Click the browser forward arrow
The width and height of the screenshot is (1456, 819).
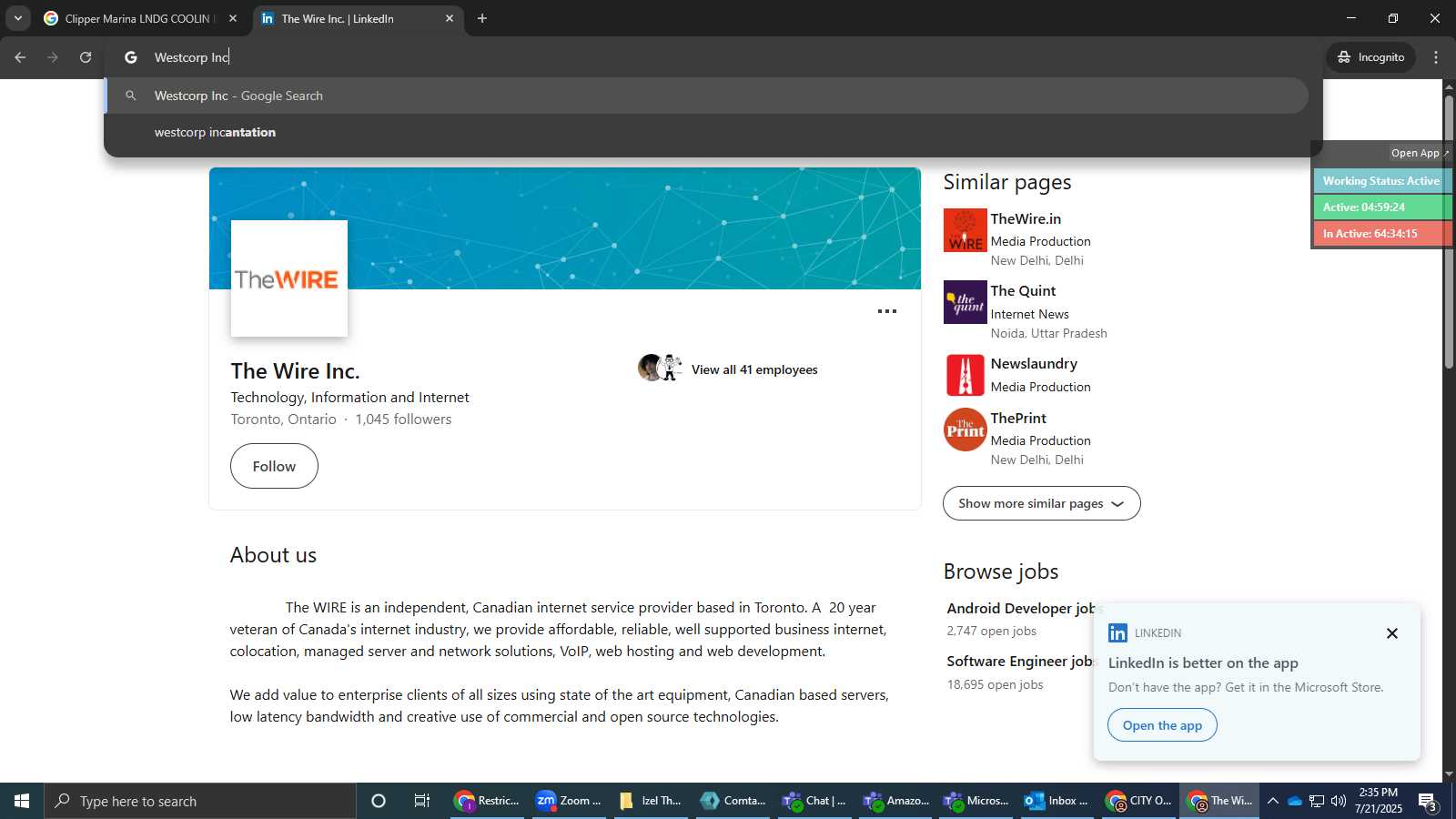53,57
